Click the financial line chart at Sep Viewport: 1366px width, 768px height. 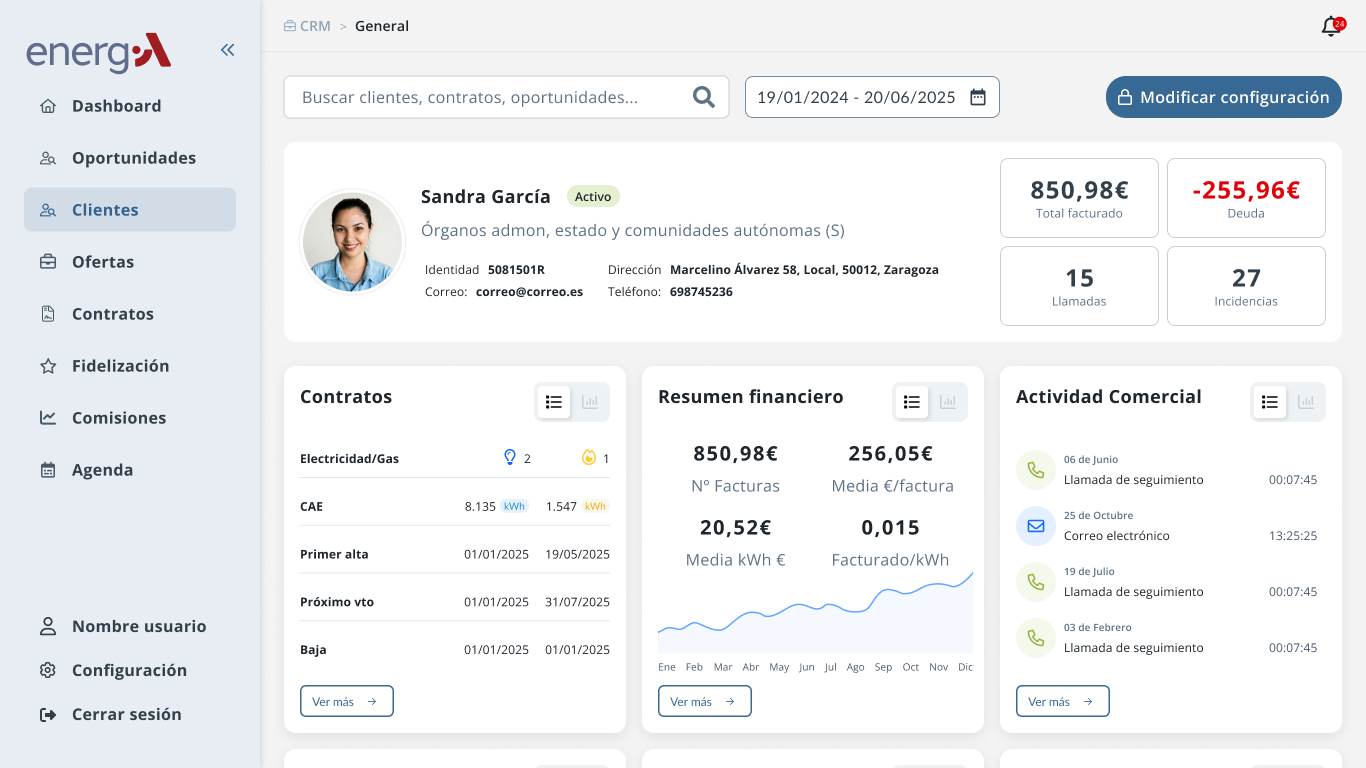coord(883,592)
